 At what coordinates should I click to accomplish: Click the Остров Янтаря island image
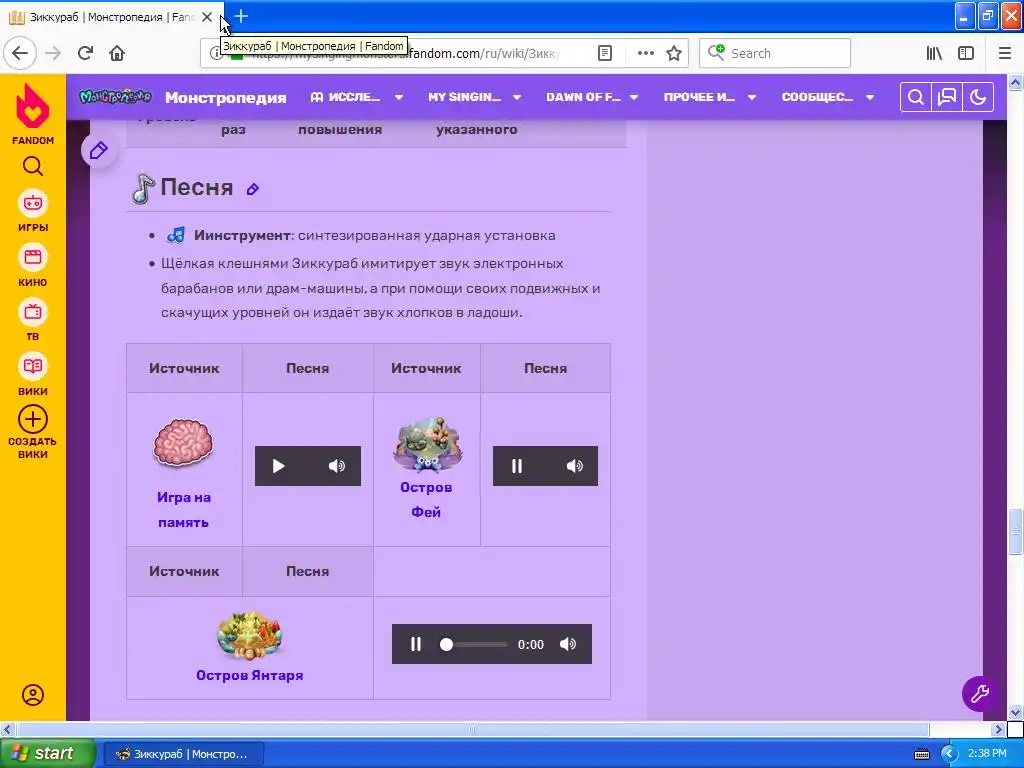[x=249, y=635]
